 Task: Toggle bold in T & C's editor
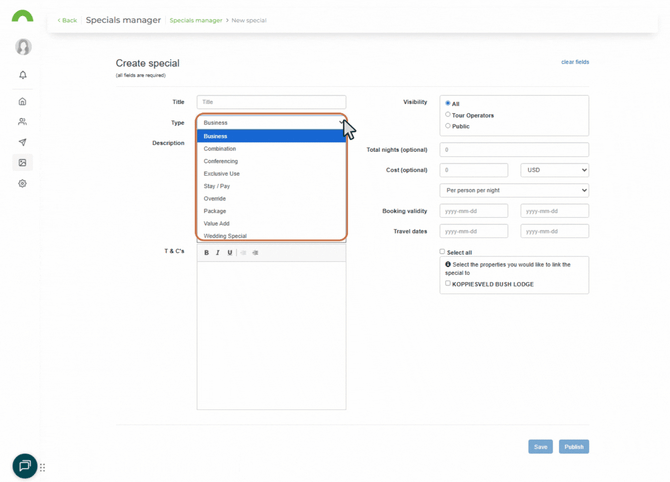coord(207,253)
